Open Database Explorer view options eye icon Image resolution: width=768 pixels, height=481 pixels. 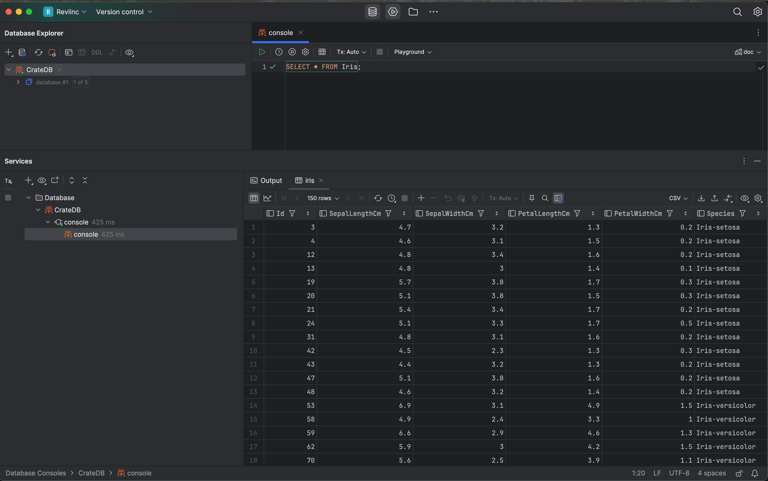coord(129,52)
